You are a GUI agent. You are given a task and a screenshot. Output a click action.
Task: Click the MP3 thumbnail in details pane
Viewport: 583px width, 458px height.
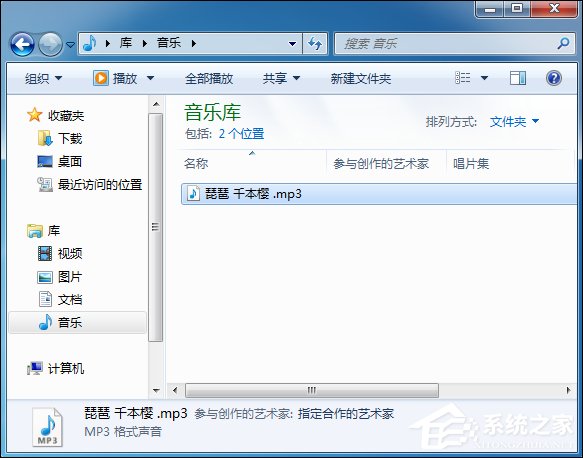click(48, 427)
